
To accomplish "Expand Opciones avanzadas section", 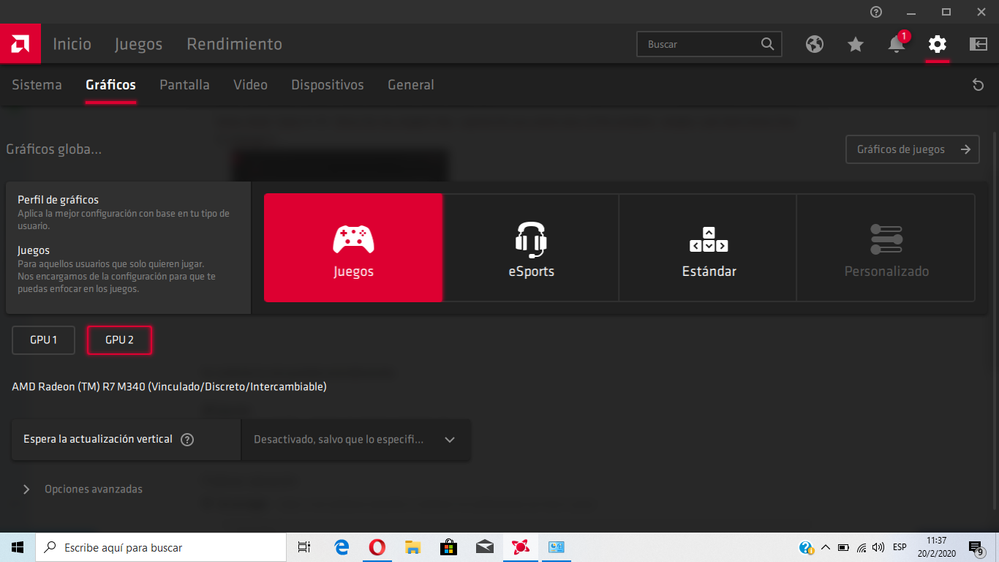I will tap(83, 489).
